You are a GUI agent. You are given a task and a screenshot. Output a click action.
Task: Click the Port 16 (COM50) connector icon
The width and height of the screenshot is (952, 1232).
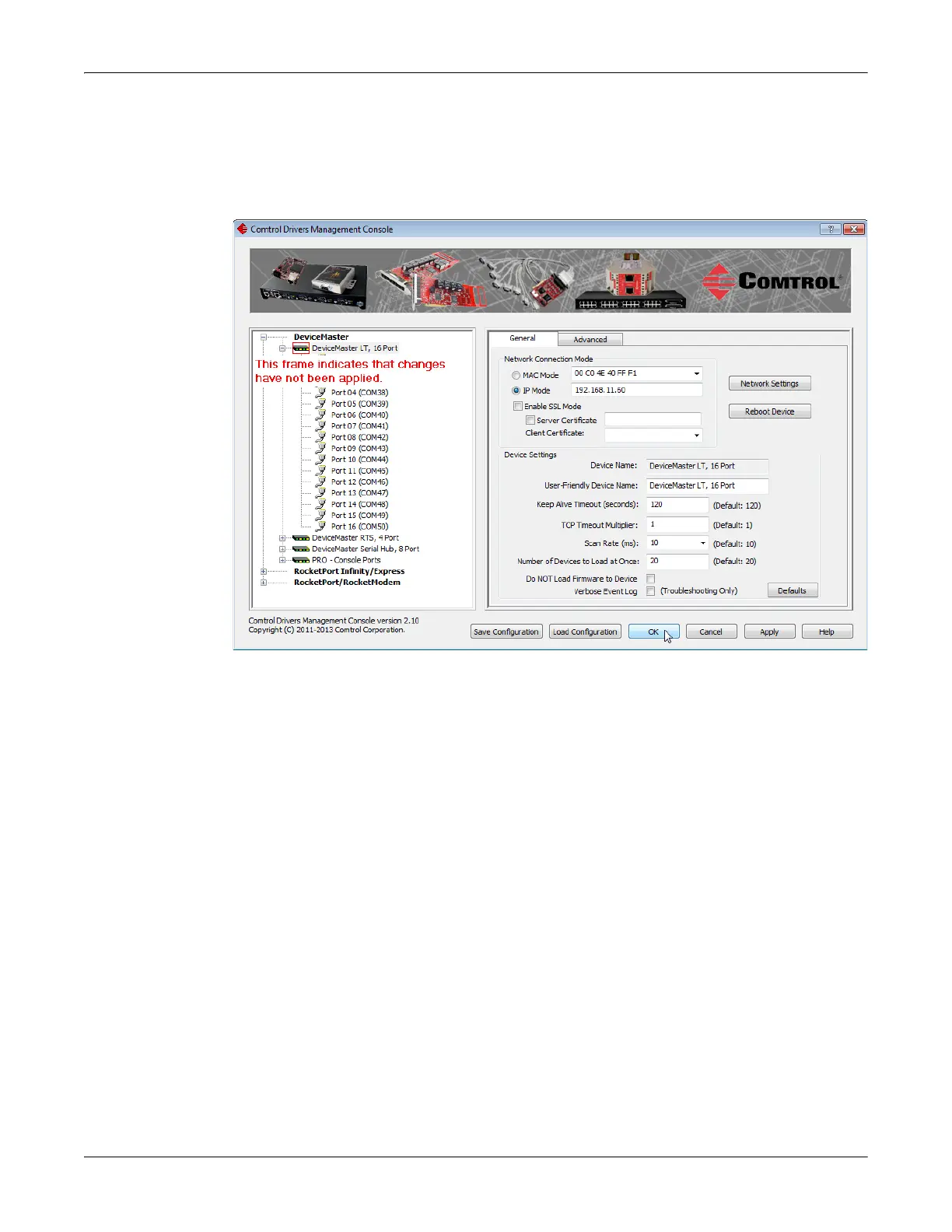[x=320, y=527]
